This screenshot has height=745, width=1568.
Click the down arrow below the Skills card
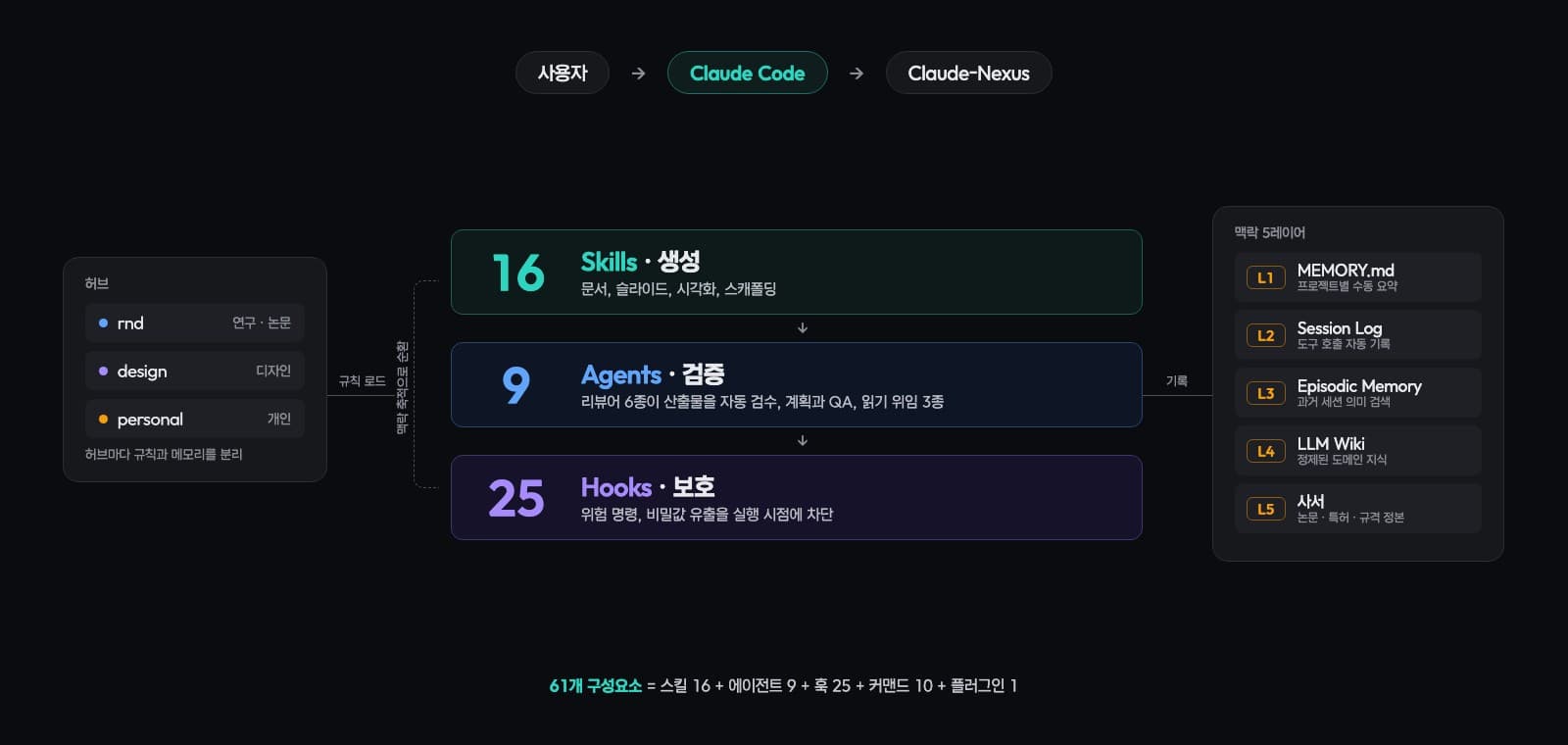[803, 328]
